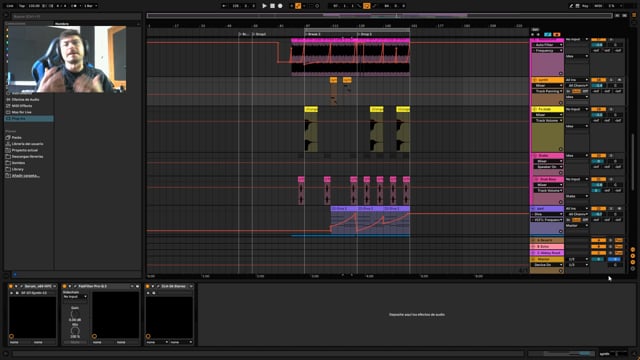Click the blue automation mode button
The height and width of the screenshot is (360, 640).
tap(548, 34)
